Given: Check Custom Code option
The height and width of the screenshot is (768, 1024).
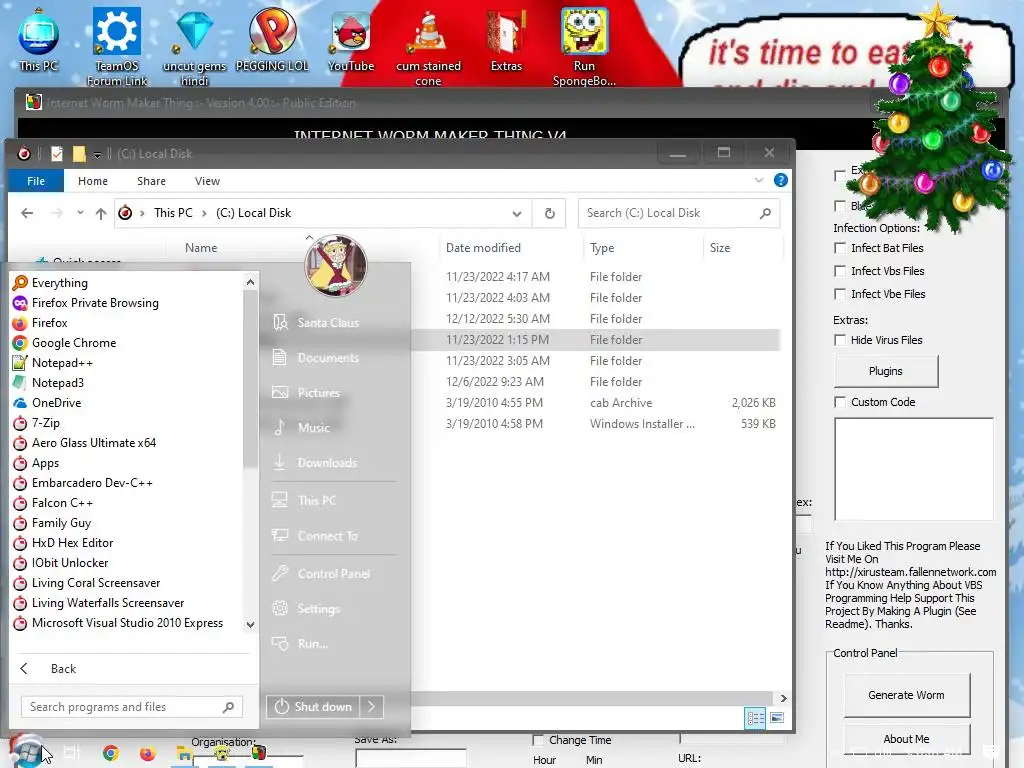Looking at the screenshot, I should click(x=840, y=402).
